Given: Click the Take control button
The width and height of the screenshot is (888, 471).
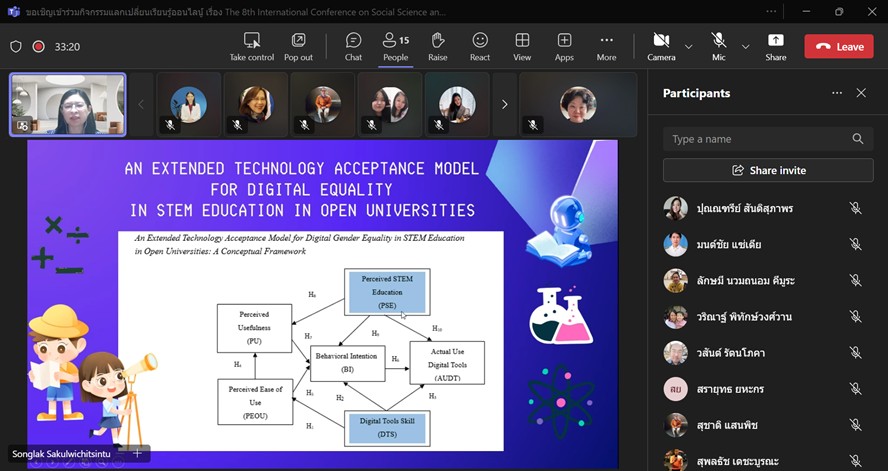Looking at the screenshot, I should [x=252, y=46].
